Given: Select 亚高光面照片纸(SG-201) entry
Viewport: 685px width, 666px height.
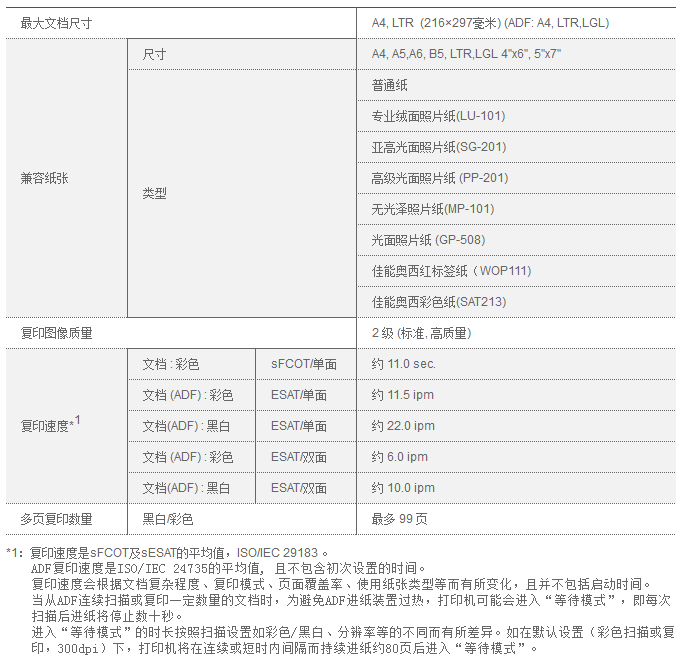Looking at the screenshot, I should [x=438, y=147].
